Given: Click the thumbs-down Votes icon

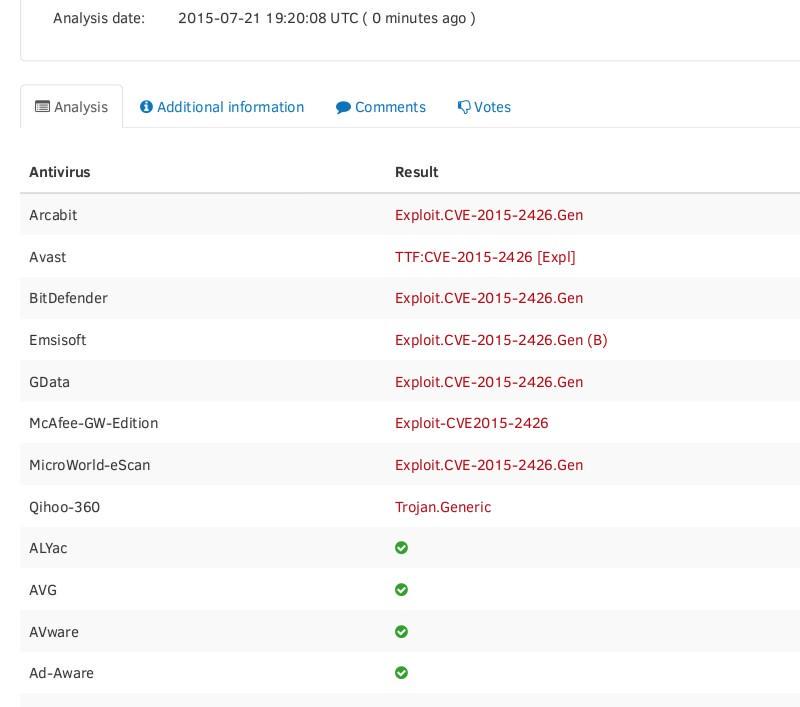Looking at the screenshot, I should (x=464, y=107).
